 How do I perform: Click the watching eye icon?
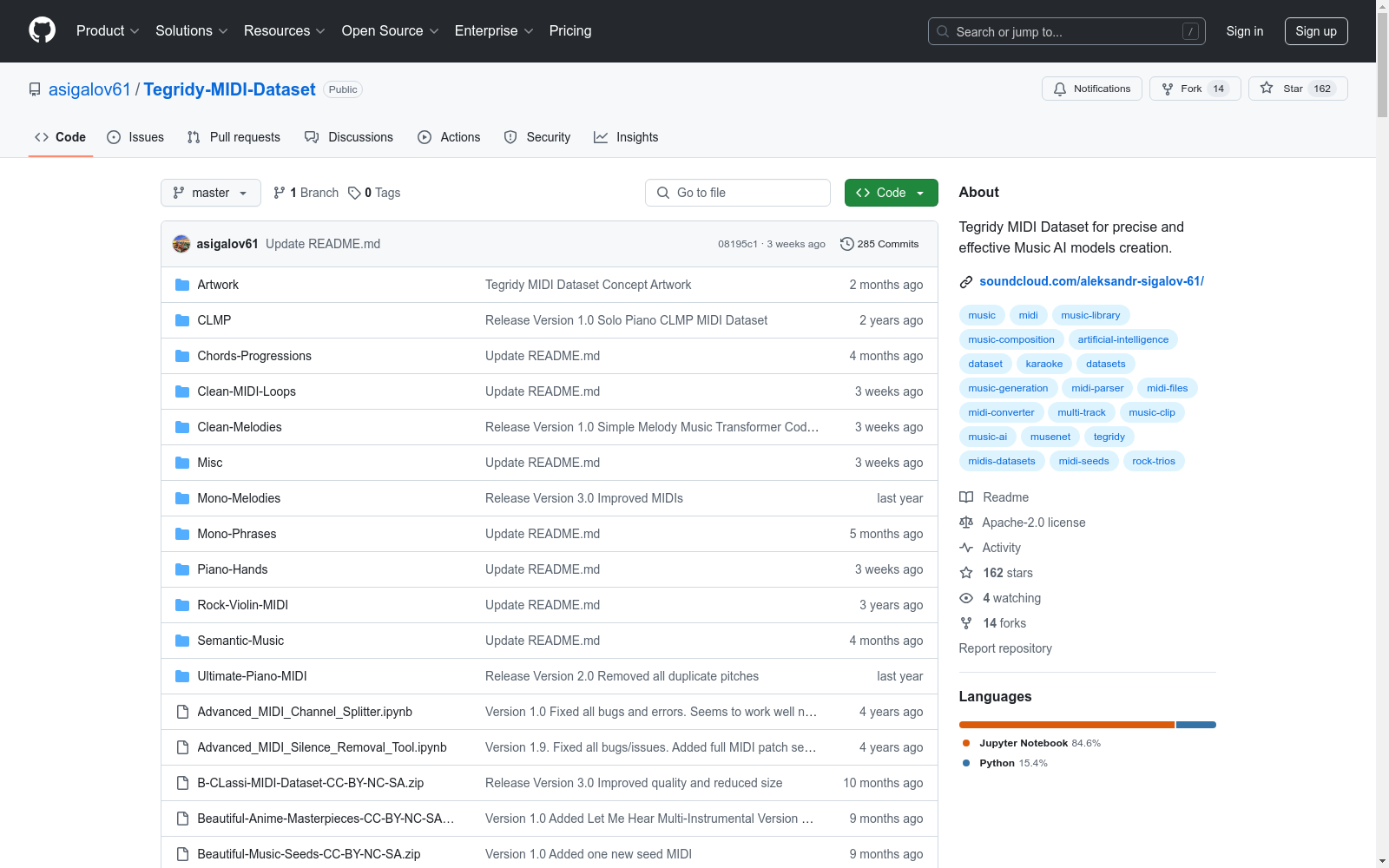click(x=966, y=598)
